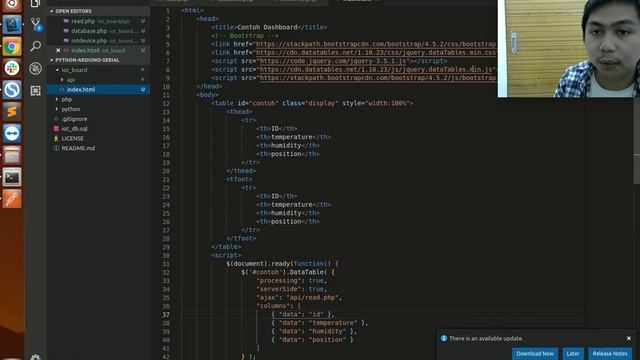Open Postman orange icon in dock

click(12, 199)
